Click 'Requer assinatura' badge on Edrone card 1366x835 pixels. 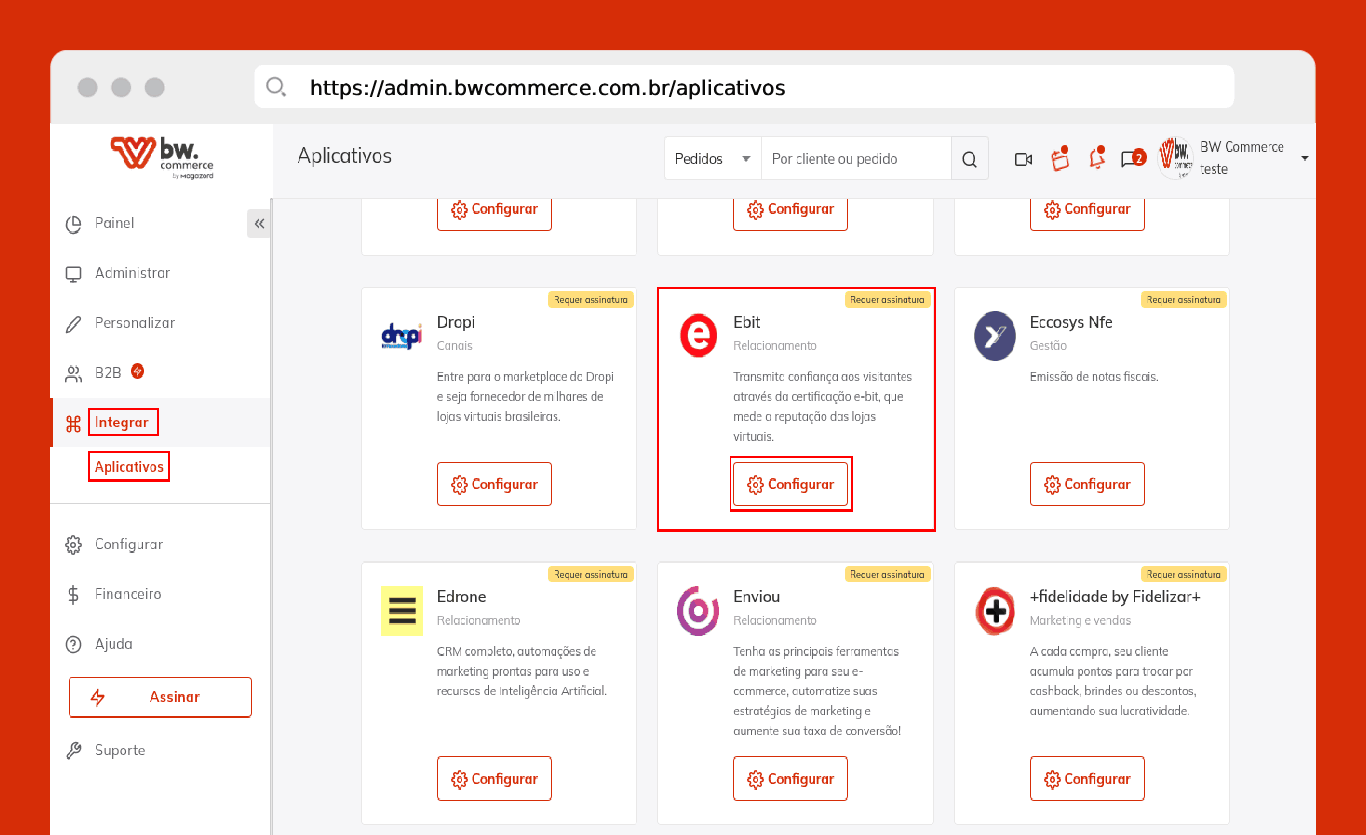click(591, 574)
